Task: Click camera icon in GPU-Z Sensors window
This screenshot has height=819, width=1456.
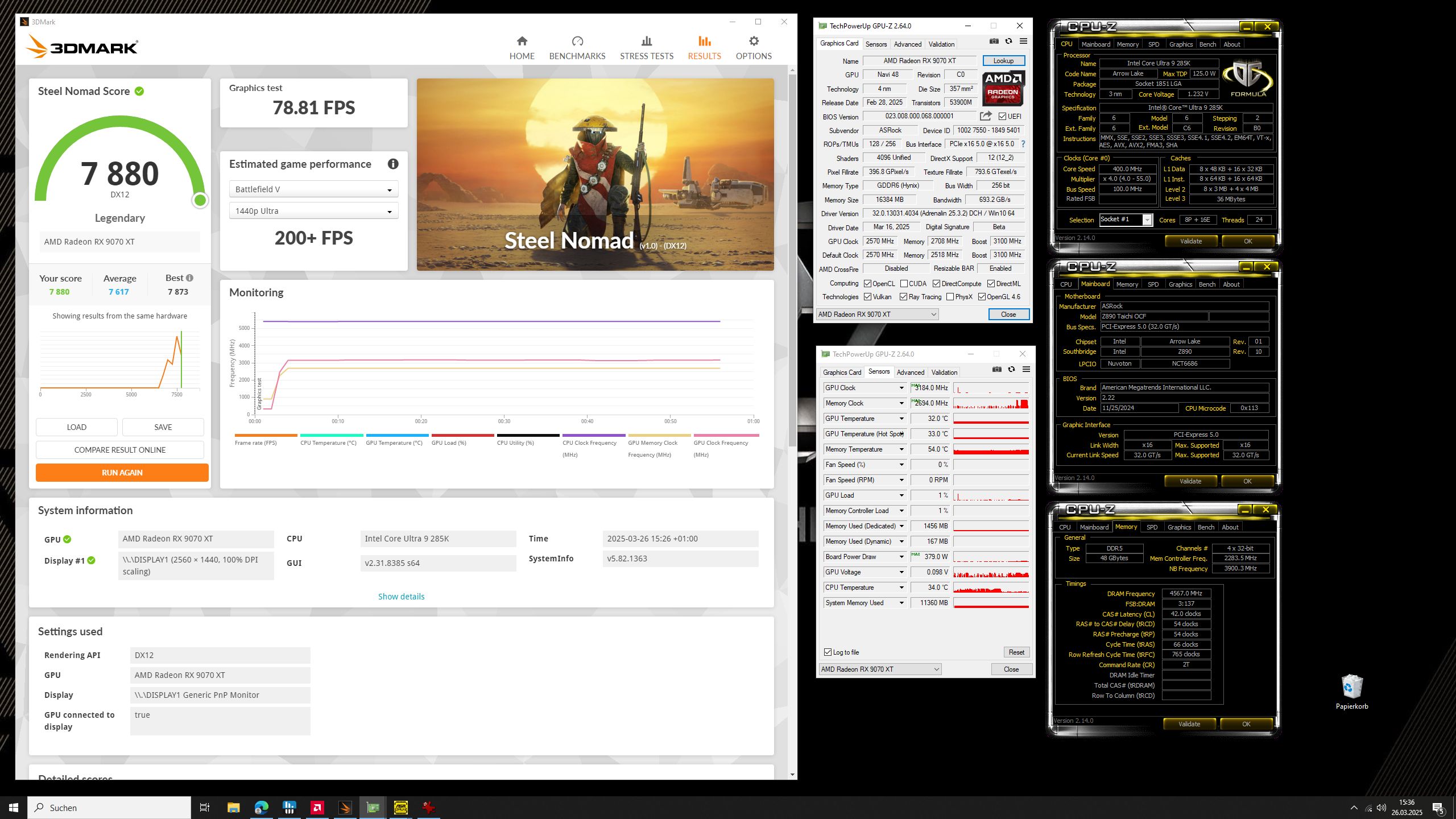Action: coord(996,369)
